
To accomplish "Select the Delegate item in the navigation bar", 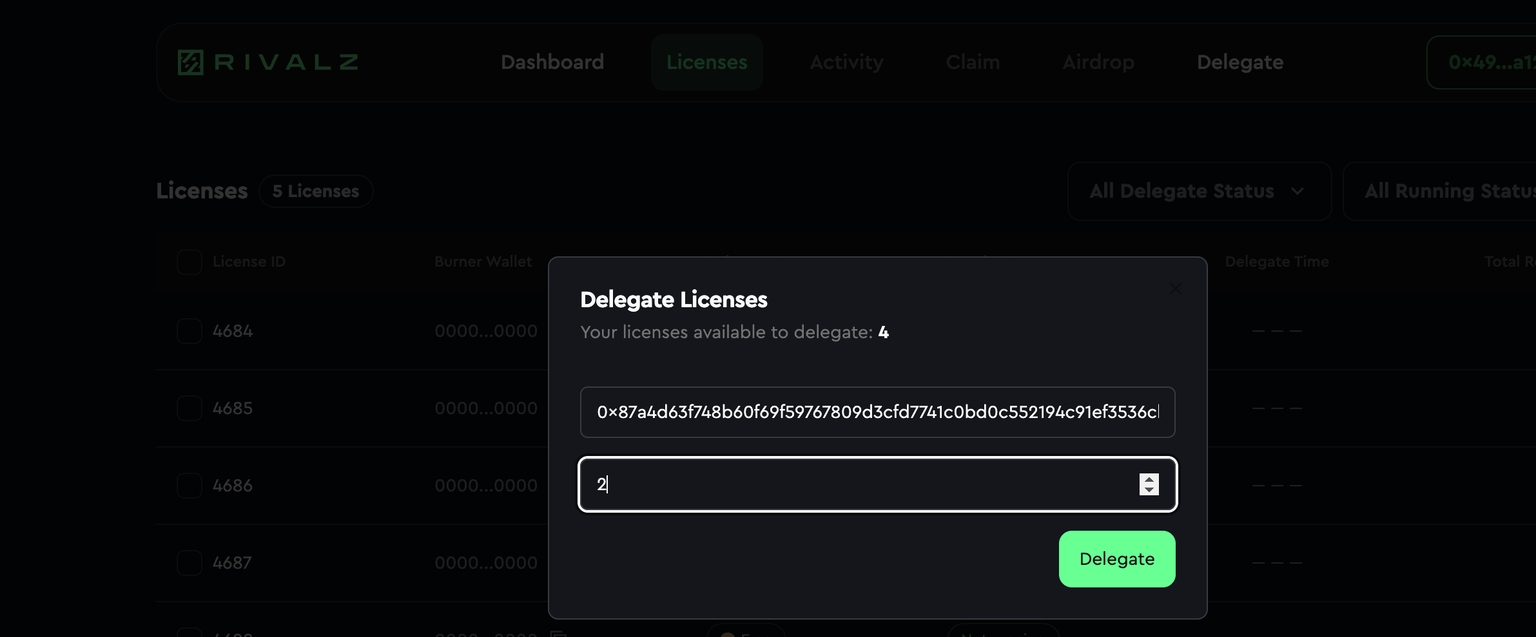I will [1240, 62].
